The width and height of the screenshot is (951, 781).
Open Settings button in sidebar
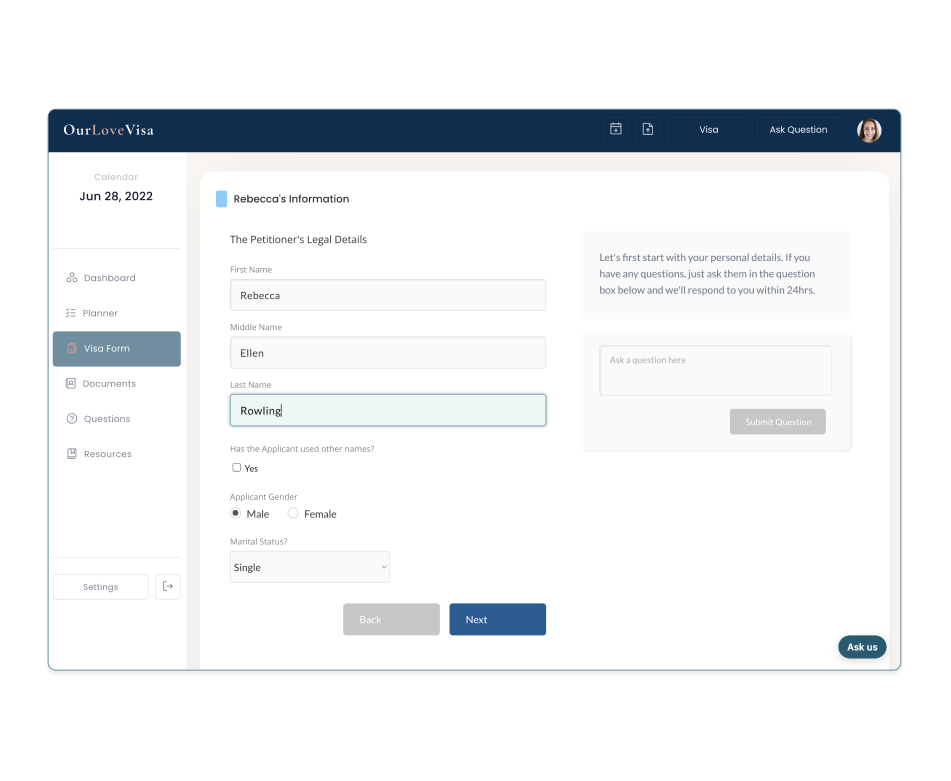pyautogui.click(x=101, y=586)
